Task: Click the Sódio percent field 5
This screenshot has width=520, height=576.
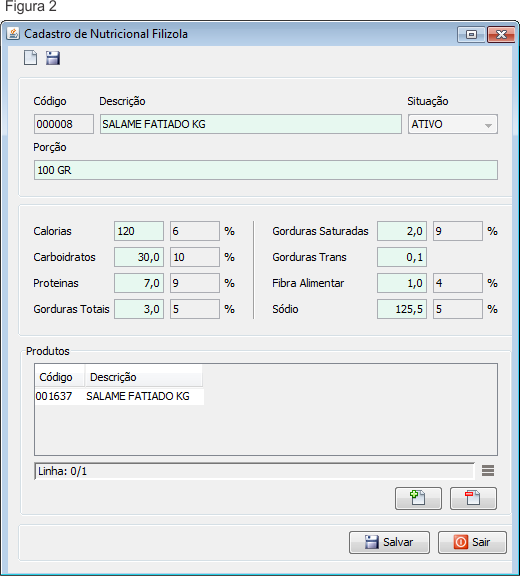Action: (x=458, y=309)
